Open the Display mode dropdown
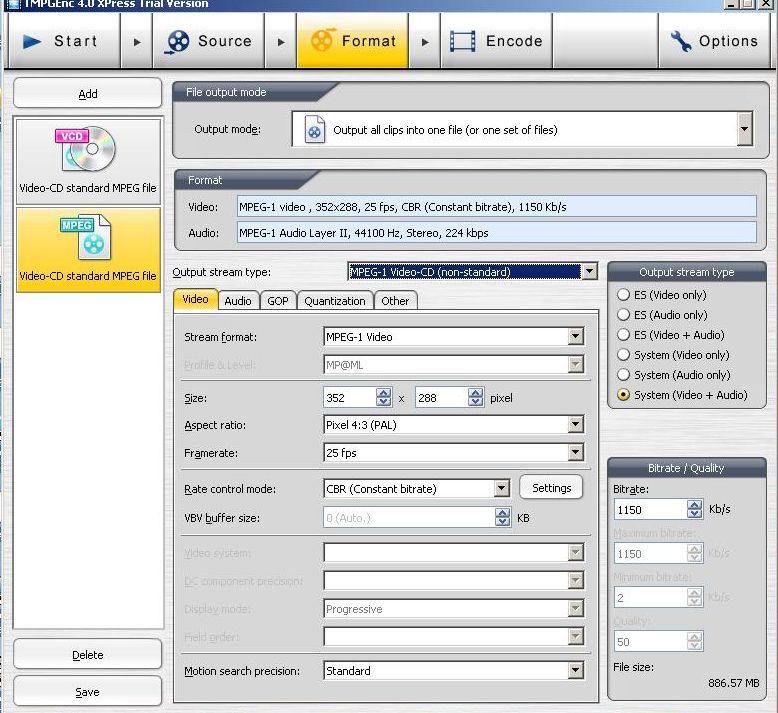778x713 pixels. 575,608
